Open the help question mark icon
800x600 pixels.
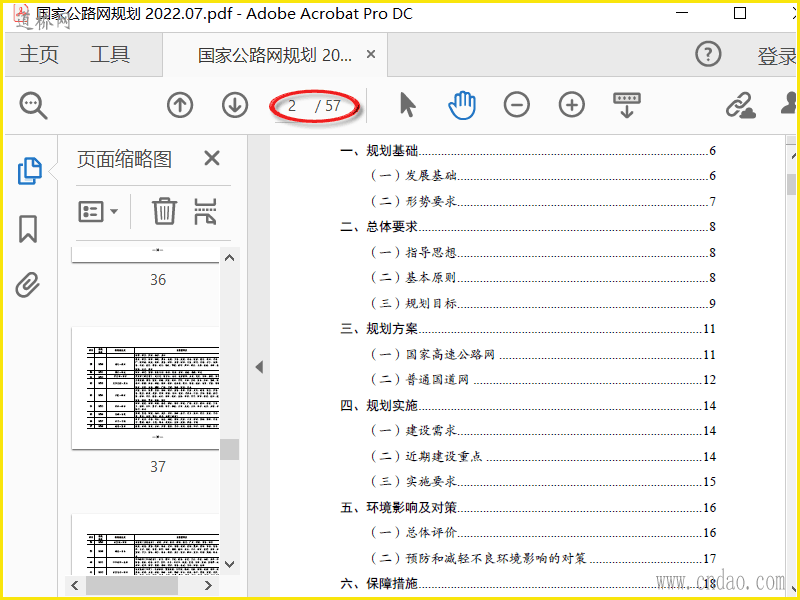coord(709,54)
